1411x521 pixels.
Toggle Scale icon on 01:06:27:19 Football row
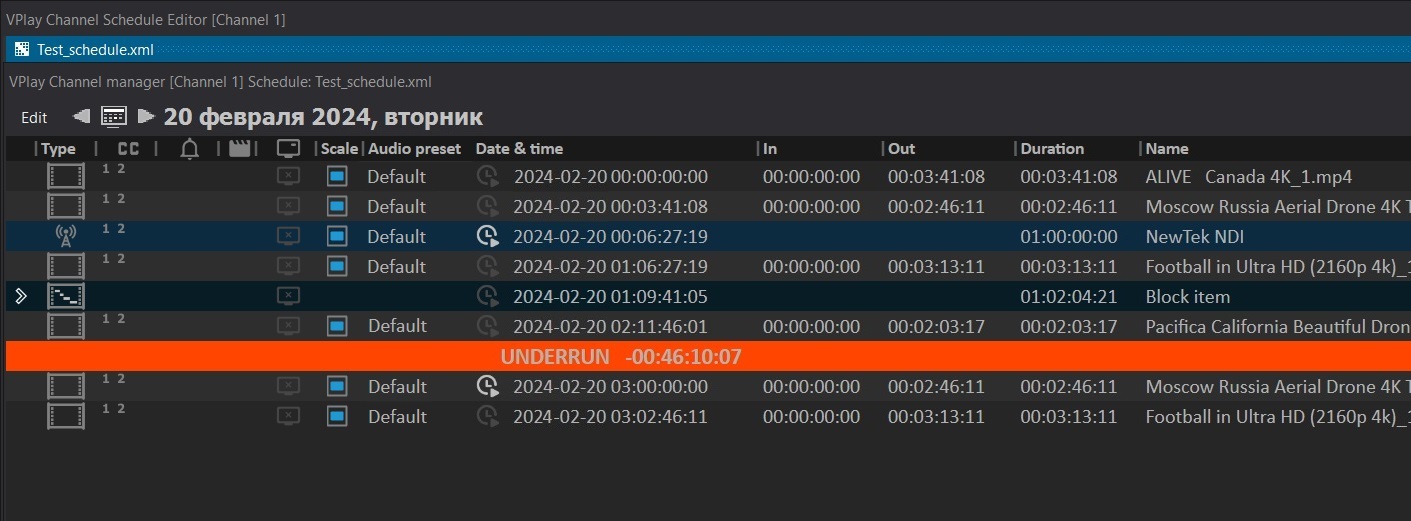337,266
